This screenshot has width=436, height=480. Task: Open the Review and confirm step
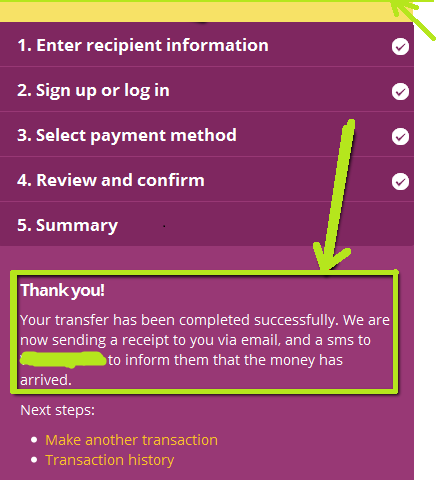pyautogui.click(x=207, y=180)
